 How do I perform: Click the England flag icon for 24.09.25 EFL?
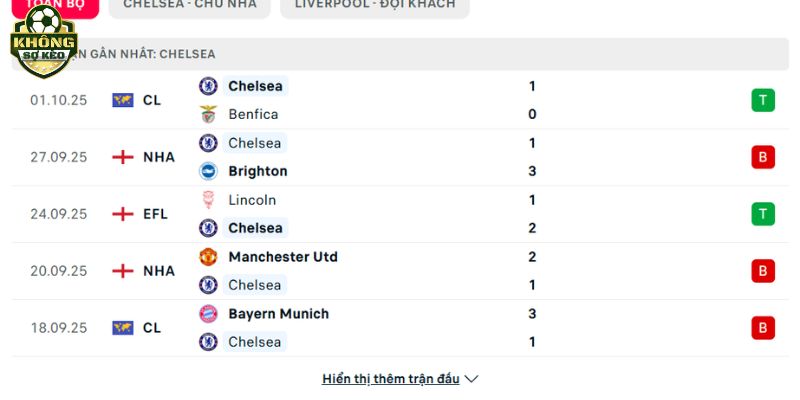pyautogui.click(x=123, y=214)
